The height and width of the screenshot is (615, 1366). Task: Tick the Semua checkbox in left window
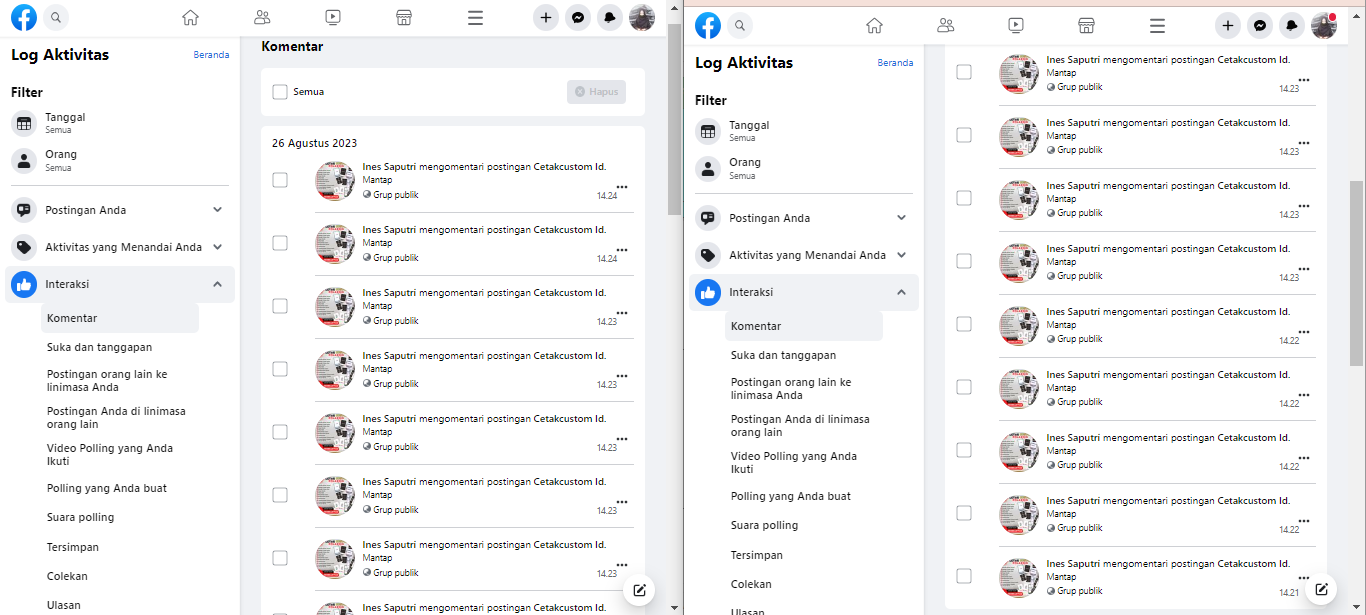[x=280, y=92]
